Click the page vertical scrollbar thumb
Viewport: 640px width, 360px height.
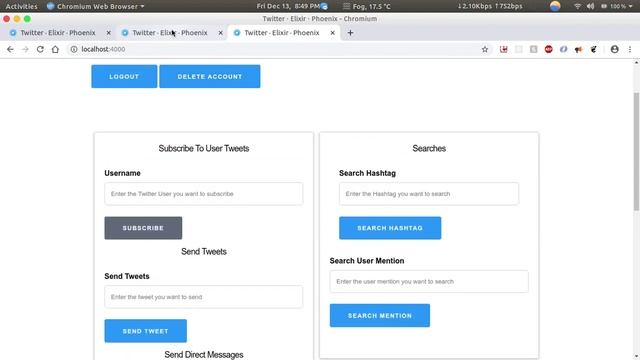click(636, 151)
